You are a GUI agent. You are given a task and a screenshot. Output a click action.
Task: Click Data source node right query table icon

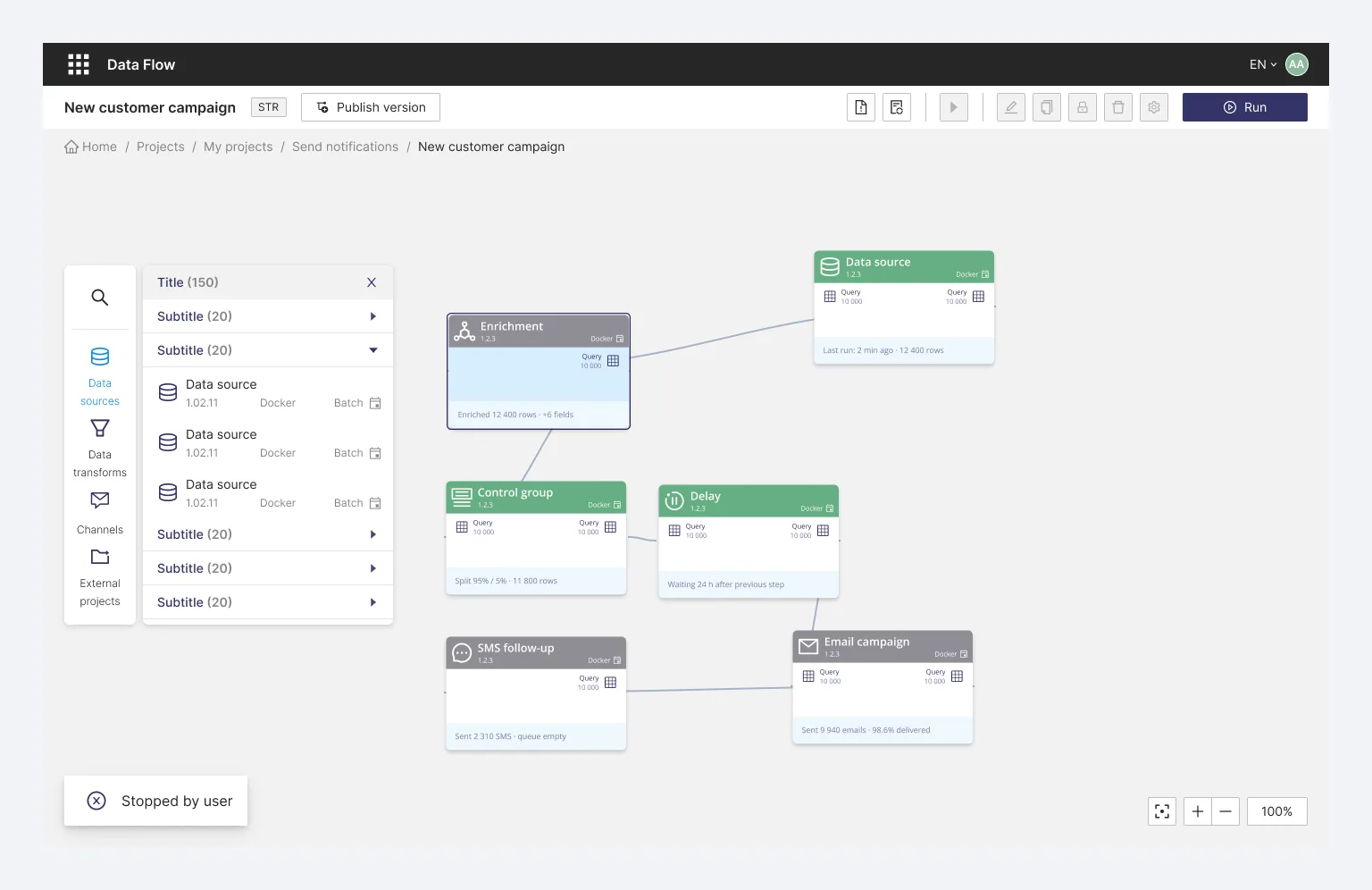click(x=978, y=297)
